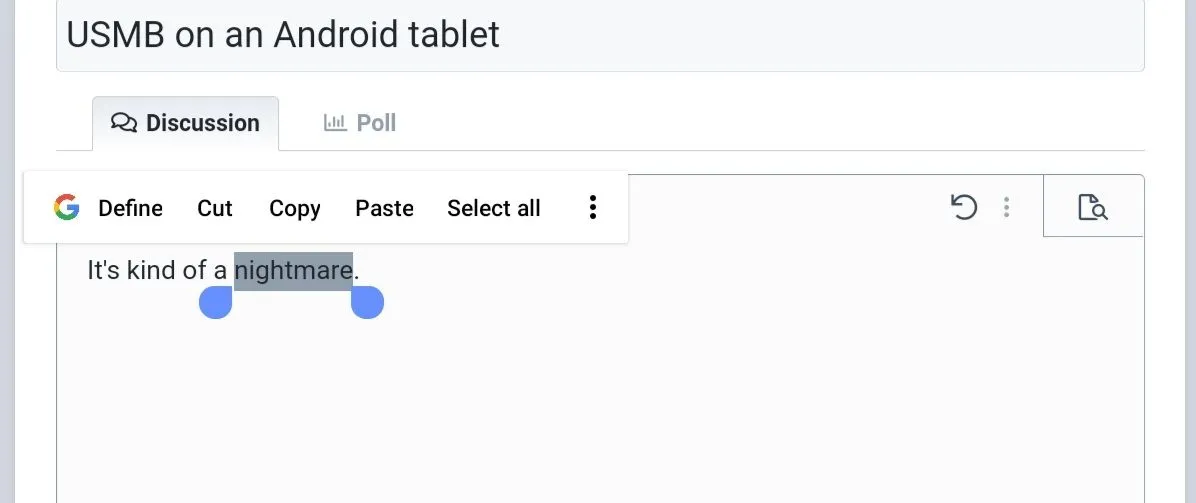Choose Select all from the selection menu
This screenshot has width=1196, height=503.
(x=493, y=208)
